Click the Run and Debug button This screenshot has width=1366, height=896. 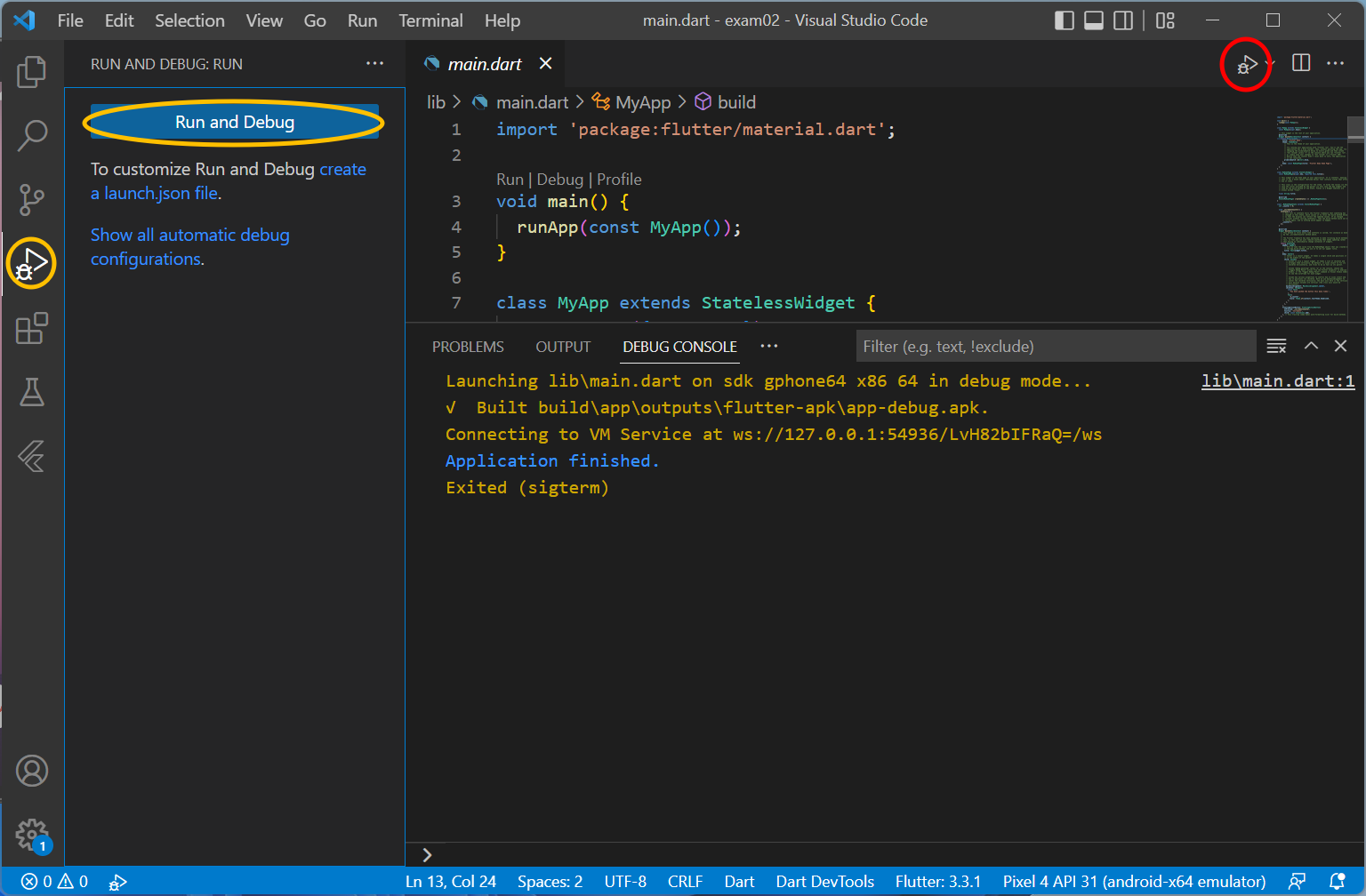pyautogui.click(x=235, y=122)
